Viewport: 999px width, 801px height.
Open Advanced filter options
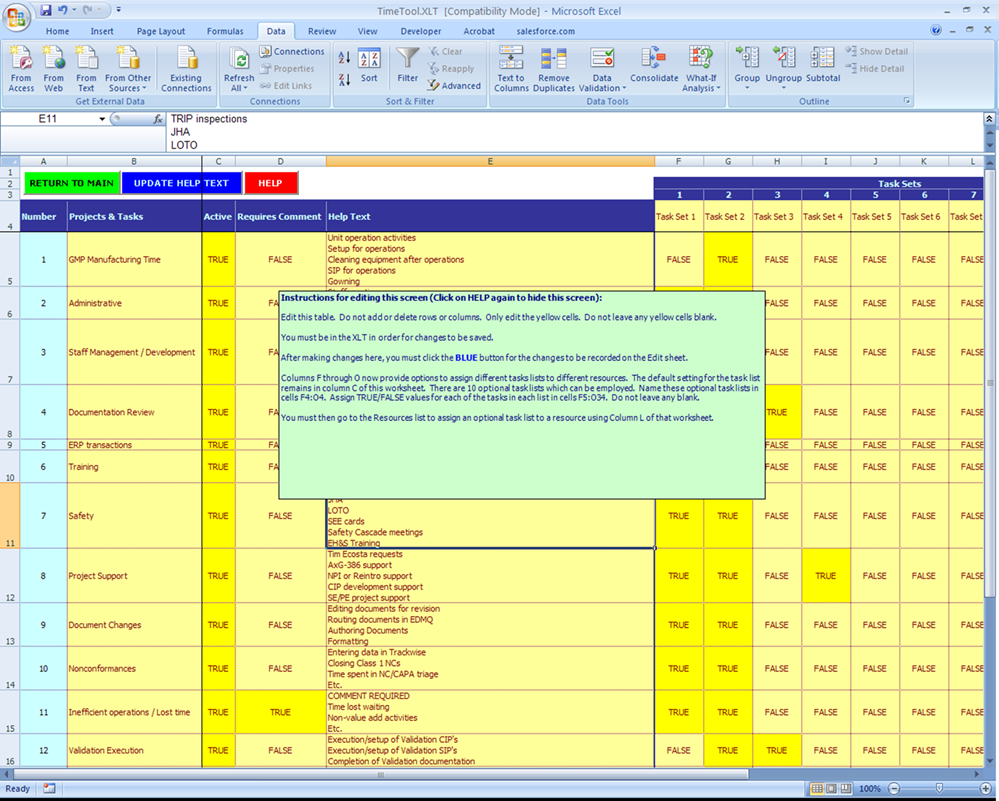click(454, 86)
